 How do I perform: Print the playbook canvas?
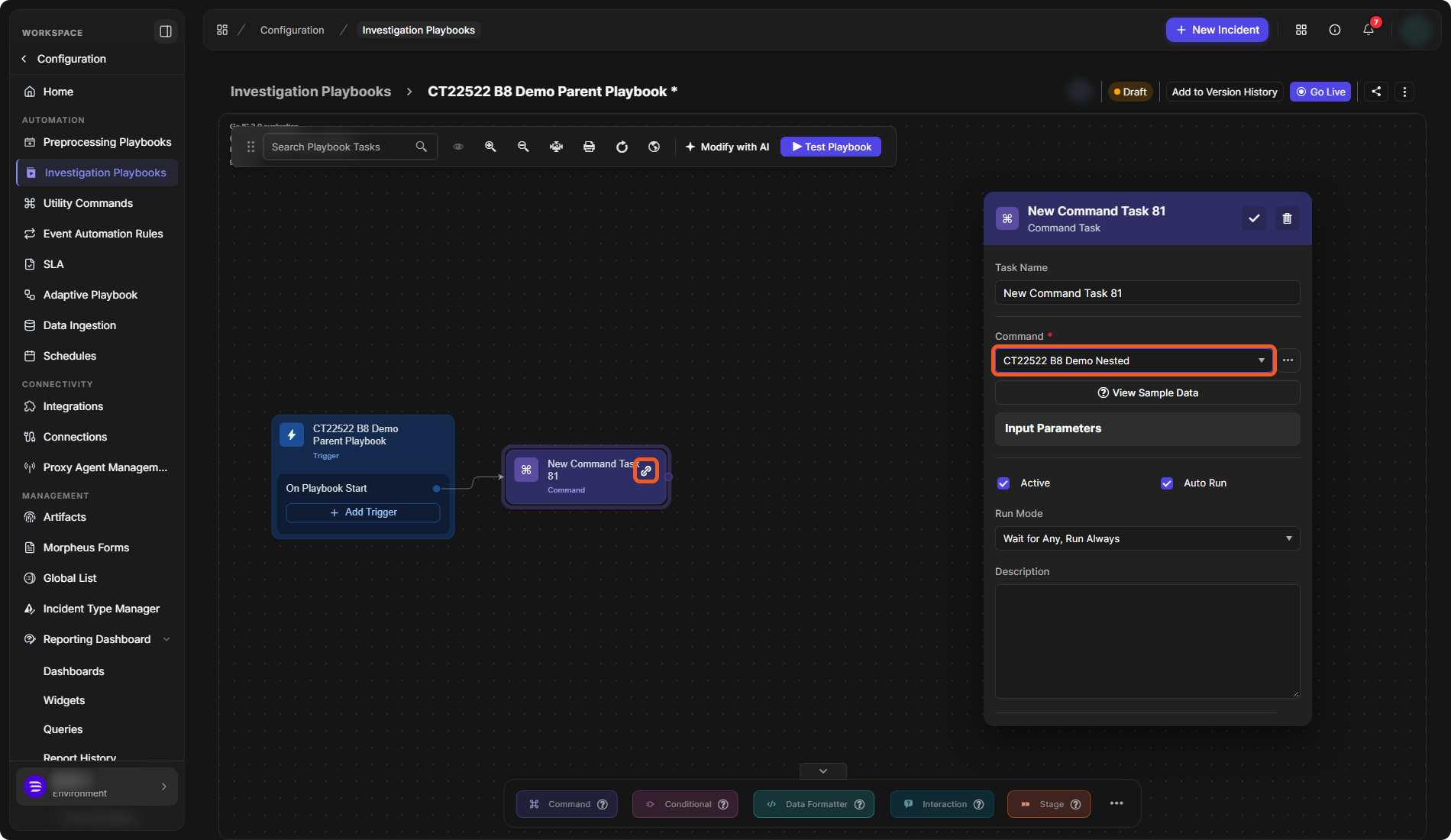pos(589,147)
